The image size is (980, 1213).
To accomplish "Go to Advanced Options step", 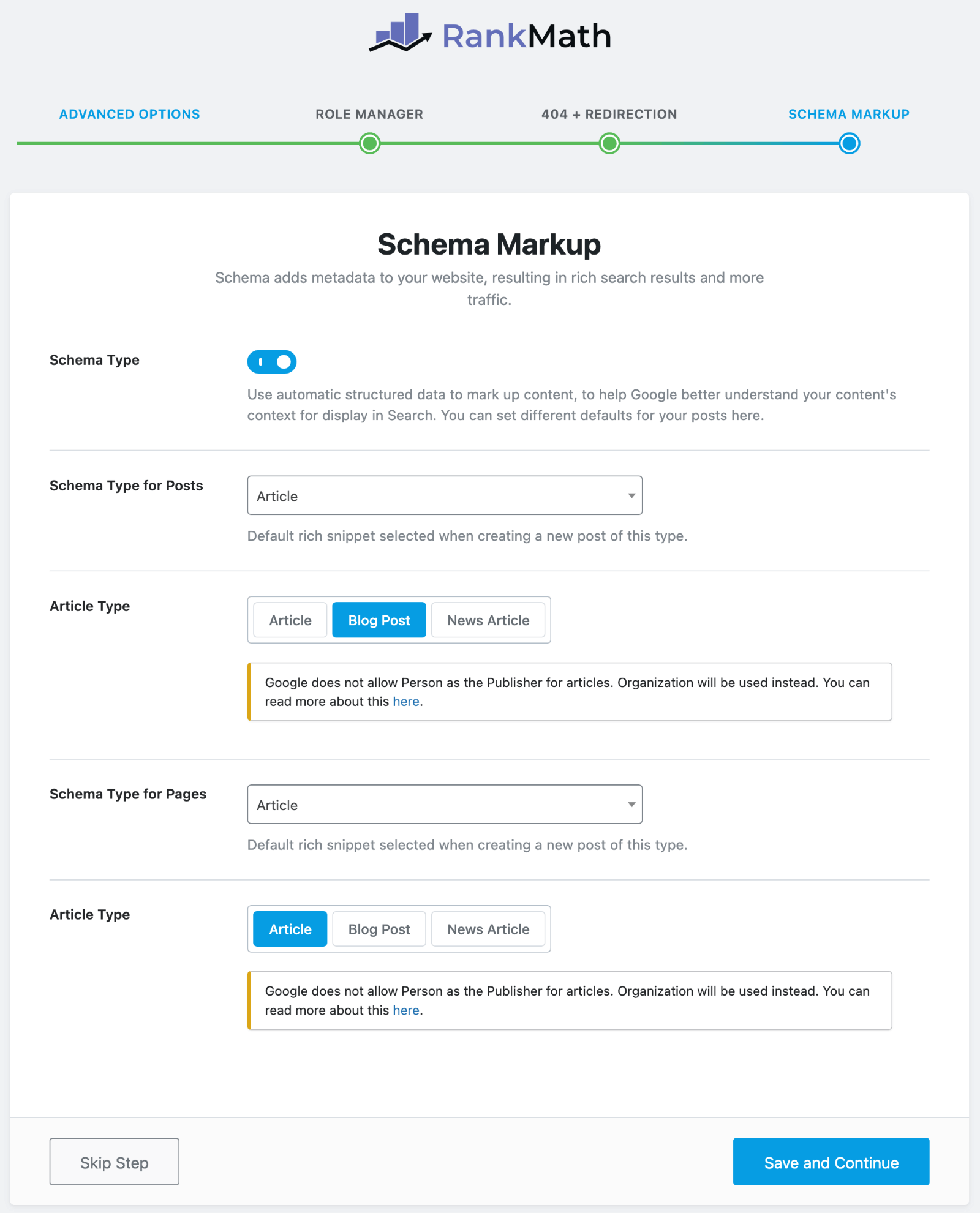I will tap(129, 114).
